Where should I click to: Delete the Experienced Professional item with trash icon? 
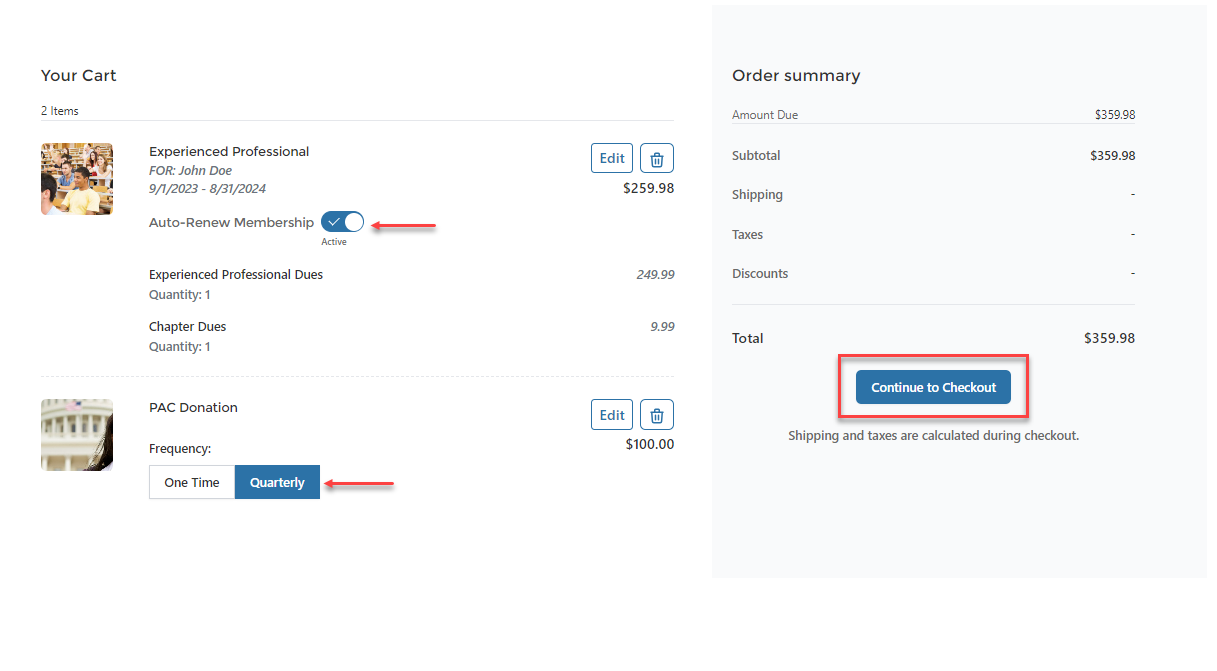click(656, 158)
